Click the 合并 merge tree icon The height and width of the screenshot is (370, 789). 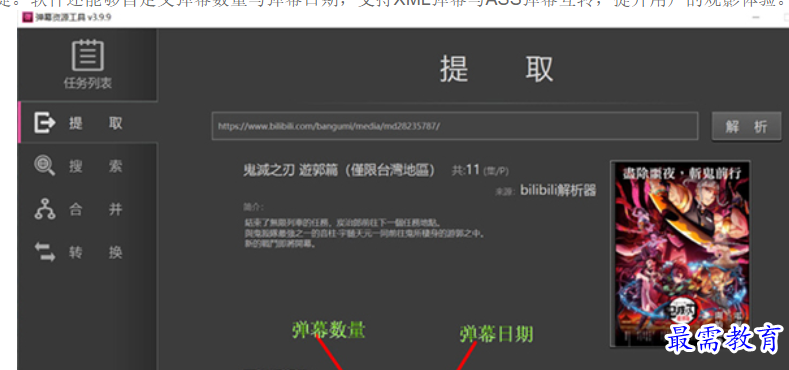coord(45,209)
